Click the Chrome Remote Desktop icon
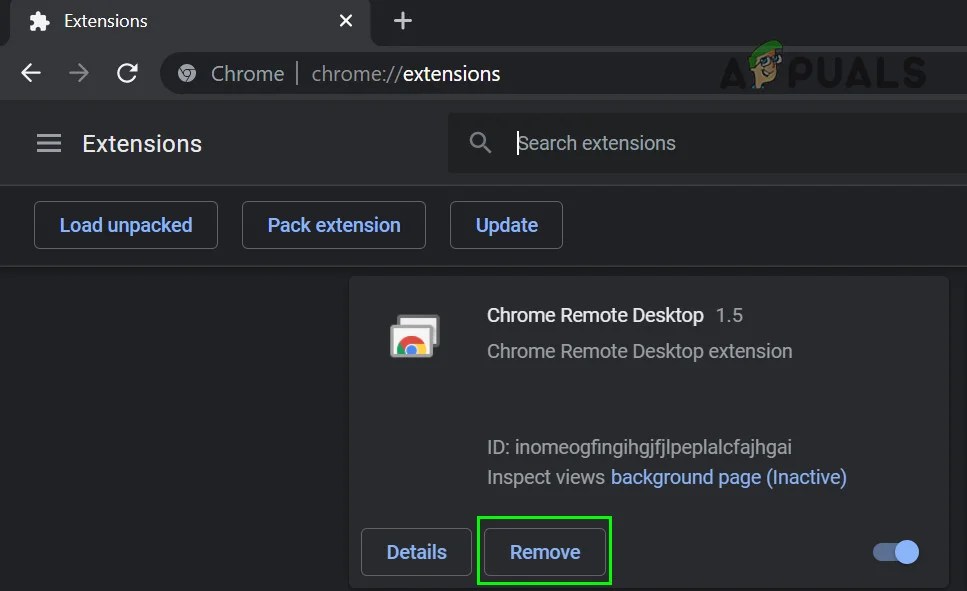 tap(414, 336)
